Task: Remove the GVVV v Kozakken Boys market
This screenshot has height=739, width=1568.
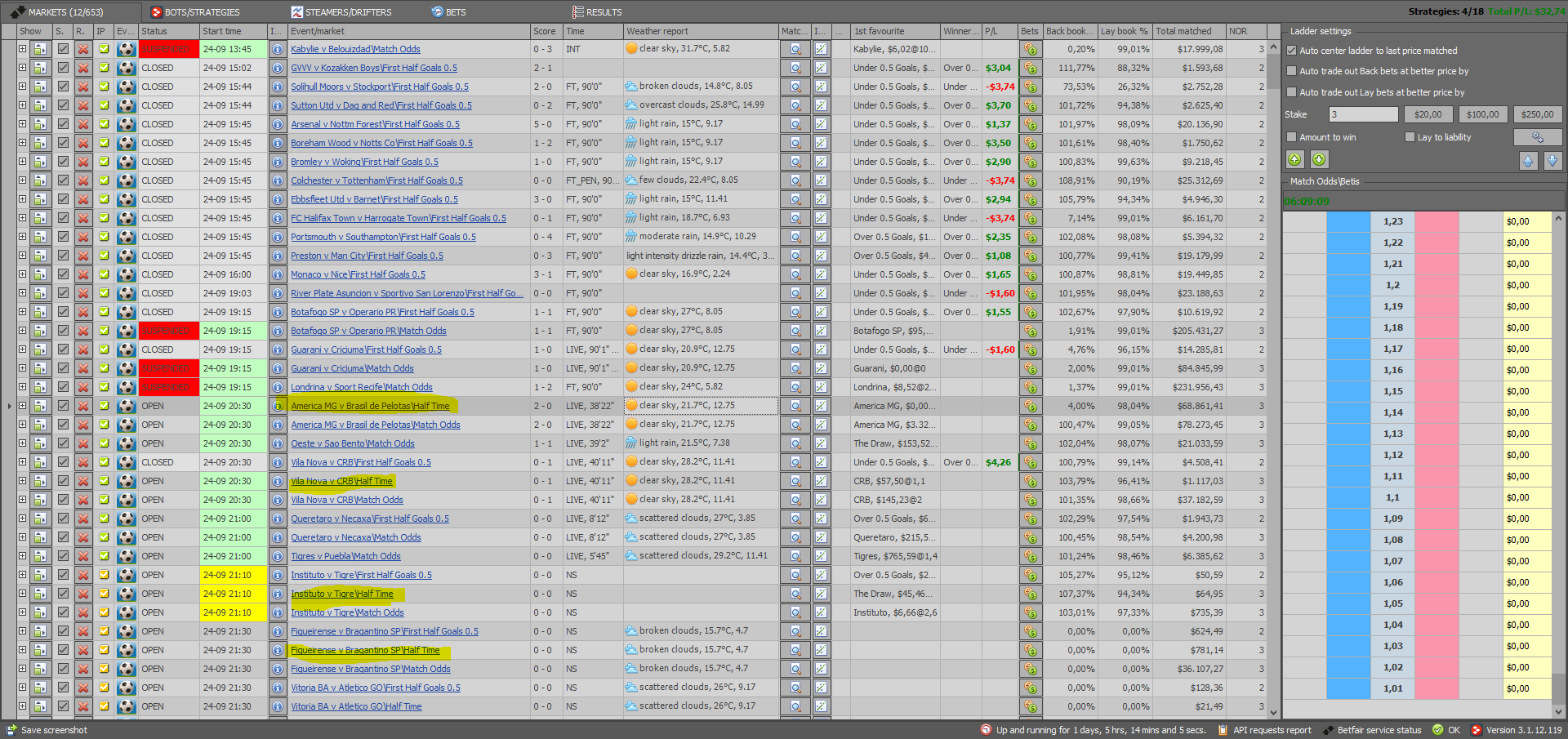Action: [83, 68]
